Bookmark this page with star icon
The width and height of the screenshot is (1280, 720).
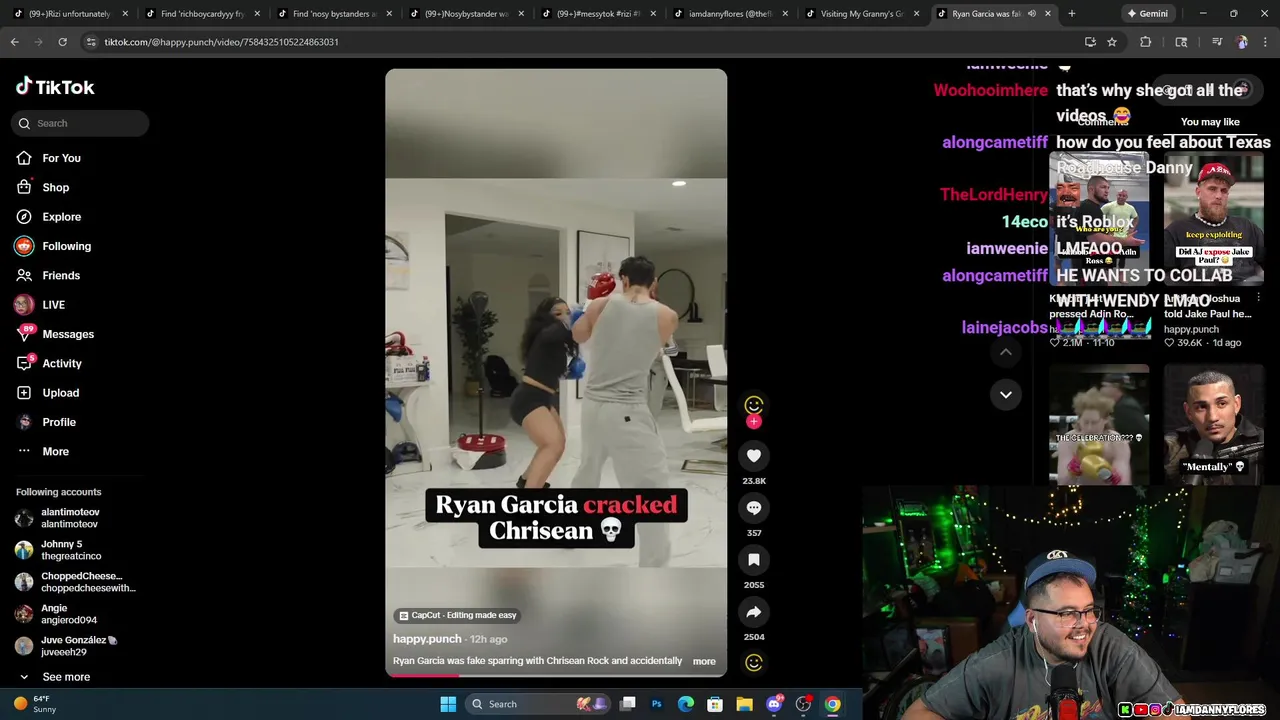click(x=1112, y=42)
